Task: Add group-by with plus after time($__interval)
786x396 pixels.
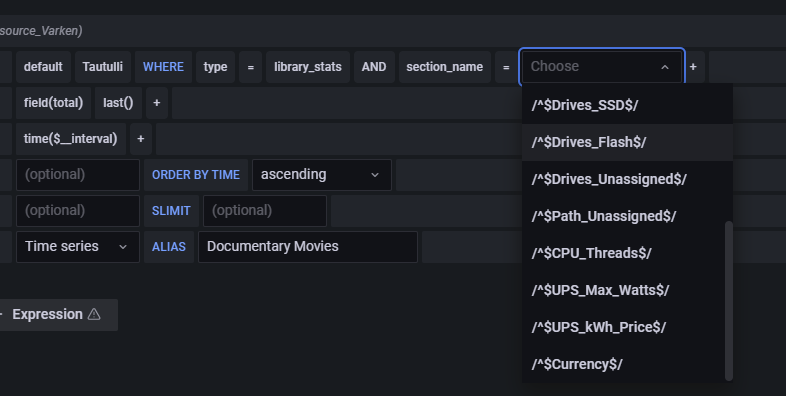Action: point(141,139)
